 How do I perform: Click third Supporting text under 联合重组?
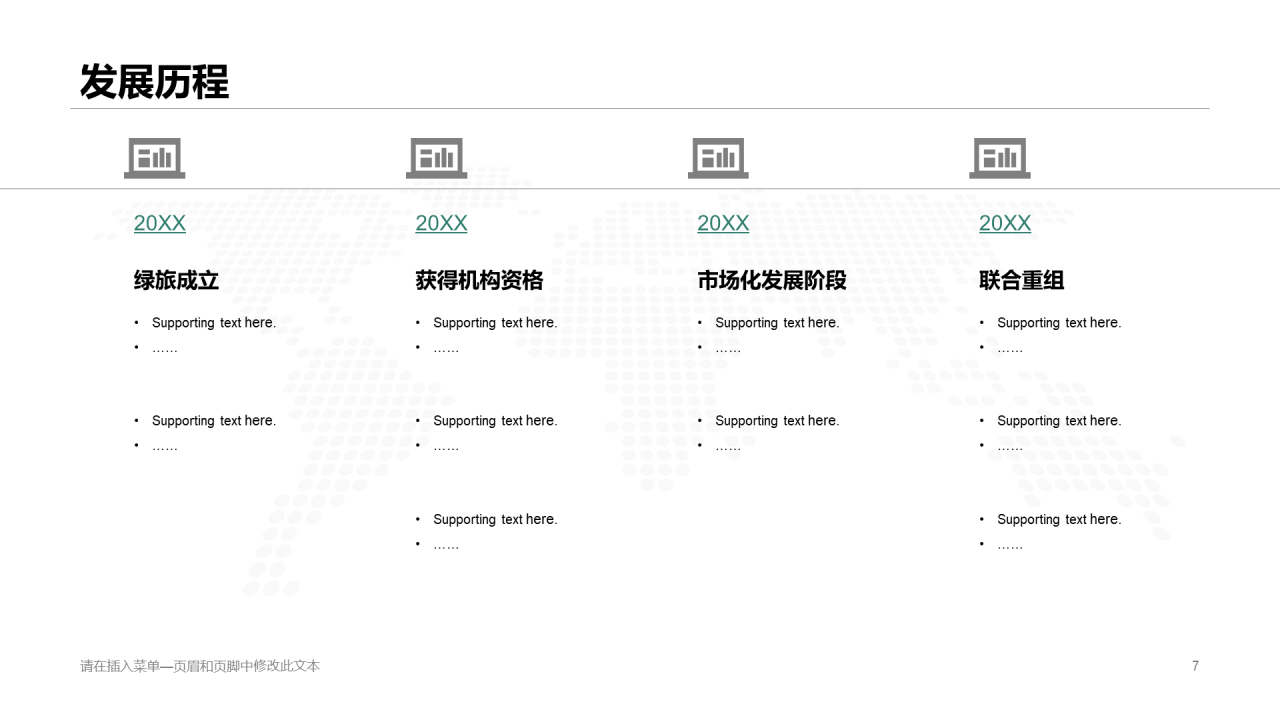pyautogui.click(x=1059, y=520)
